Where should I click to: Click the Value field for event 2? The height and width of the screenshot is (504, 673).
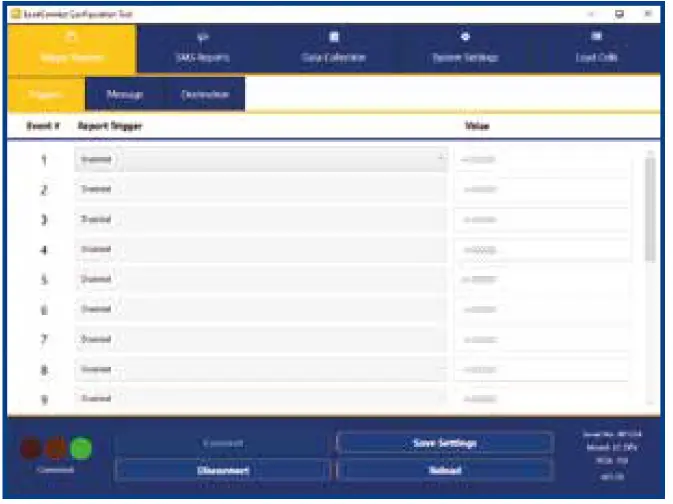point(543,189)
